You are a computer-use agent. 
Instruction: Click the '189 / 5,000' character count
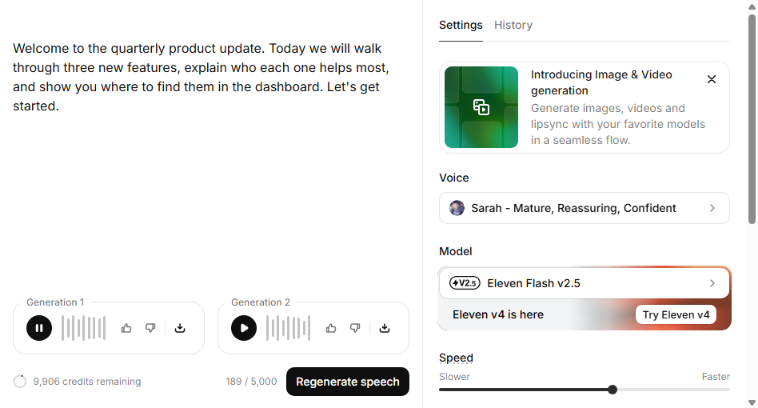click(251, 381)
